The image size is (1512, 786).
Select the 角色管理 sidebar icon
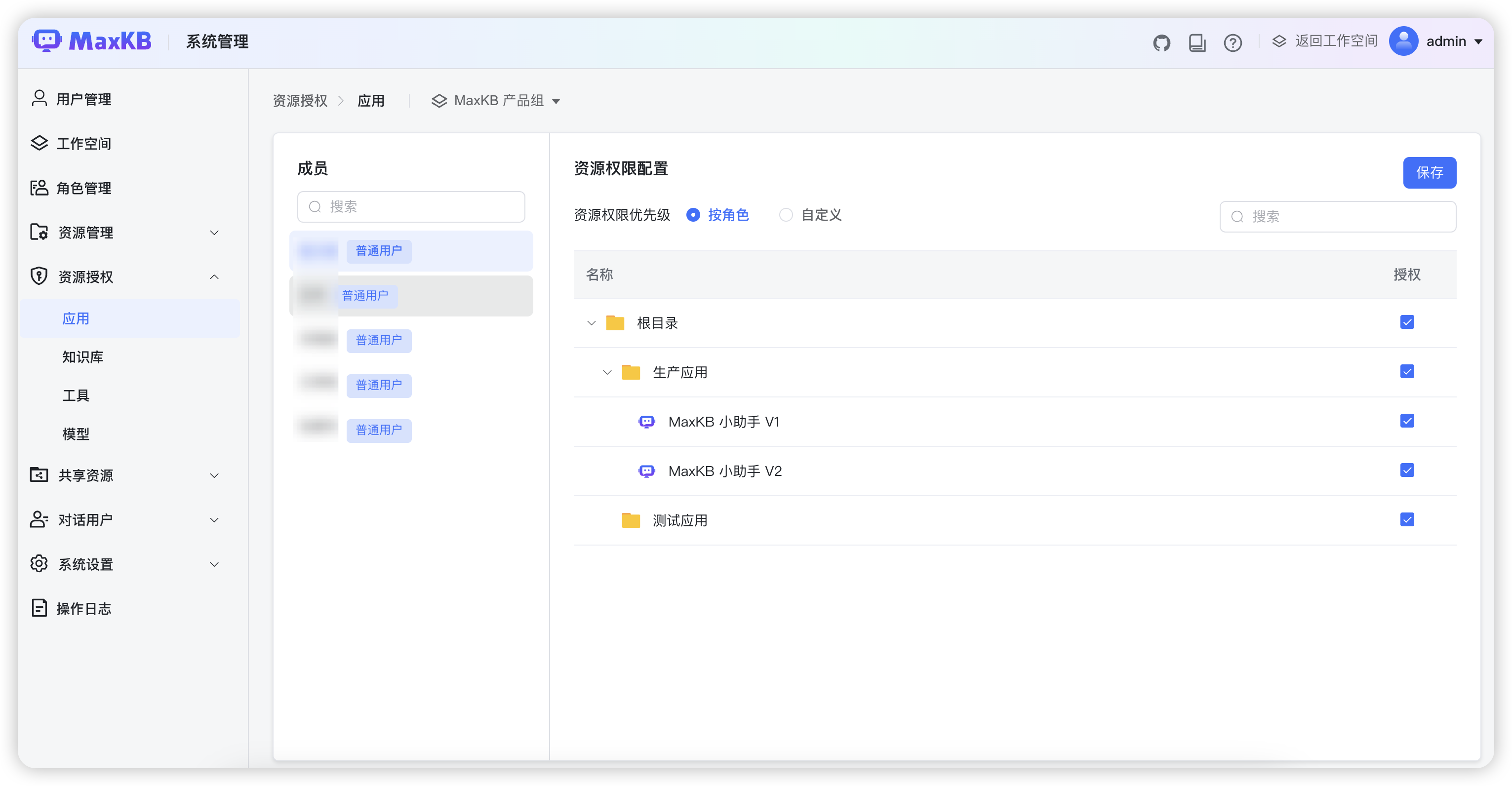39,188
